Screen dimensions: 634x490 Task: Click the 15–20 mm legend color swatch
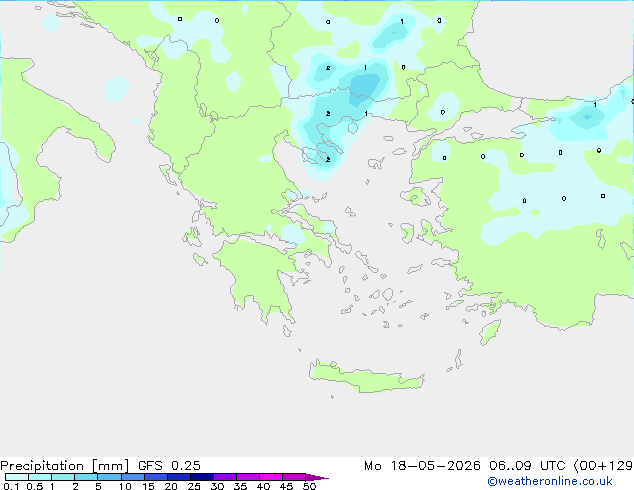click(156, 477)
